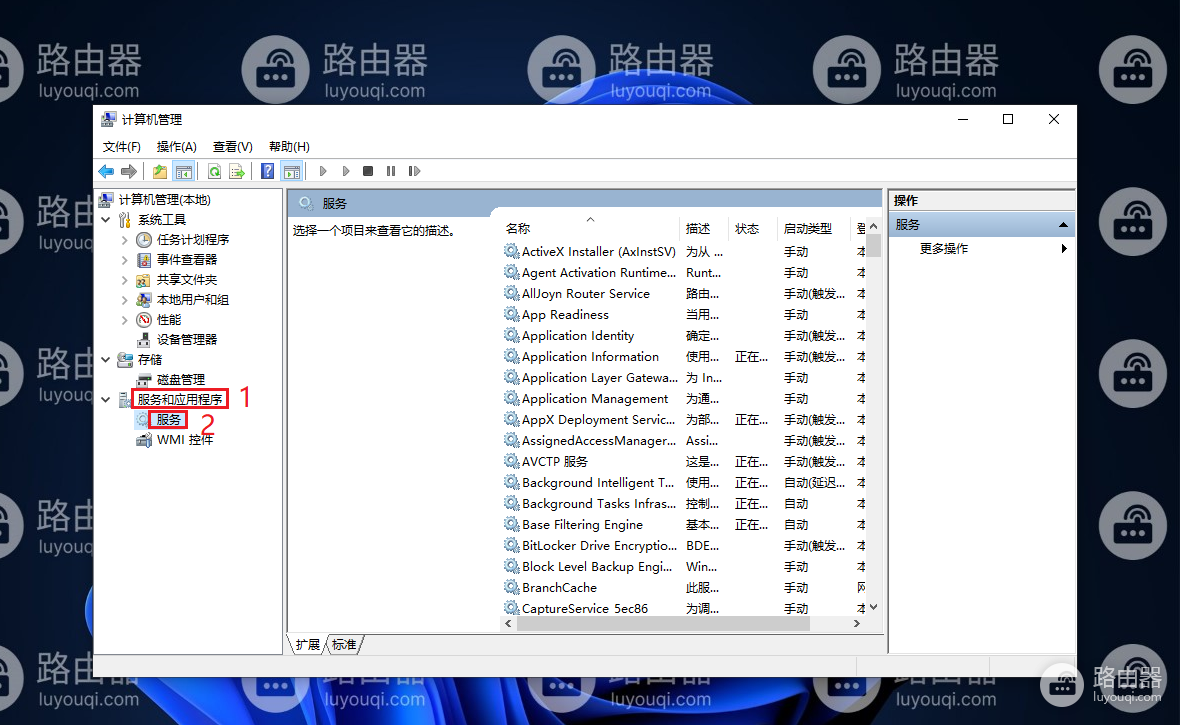Collapse the 存储 tree node

tap(106, 360)
